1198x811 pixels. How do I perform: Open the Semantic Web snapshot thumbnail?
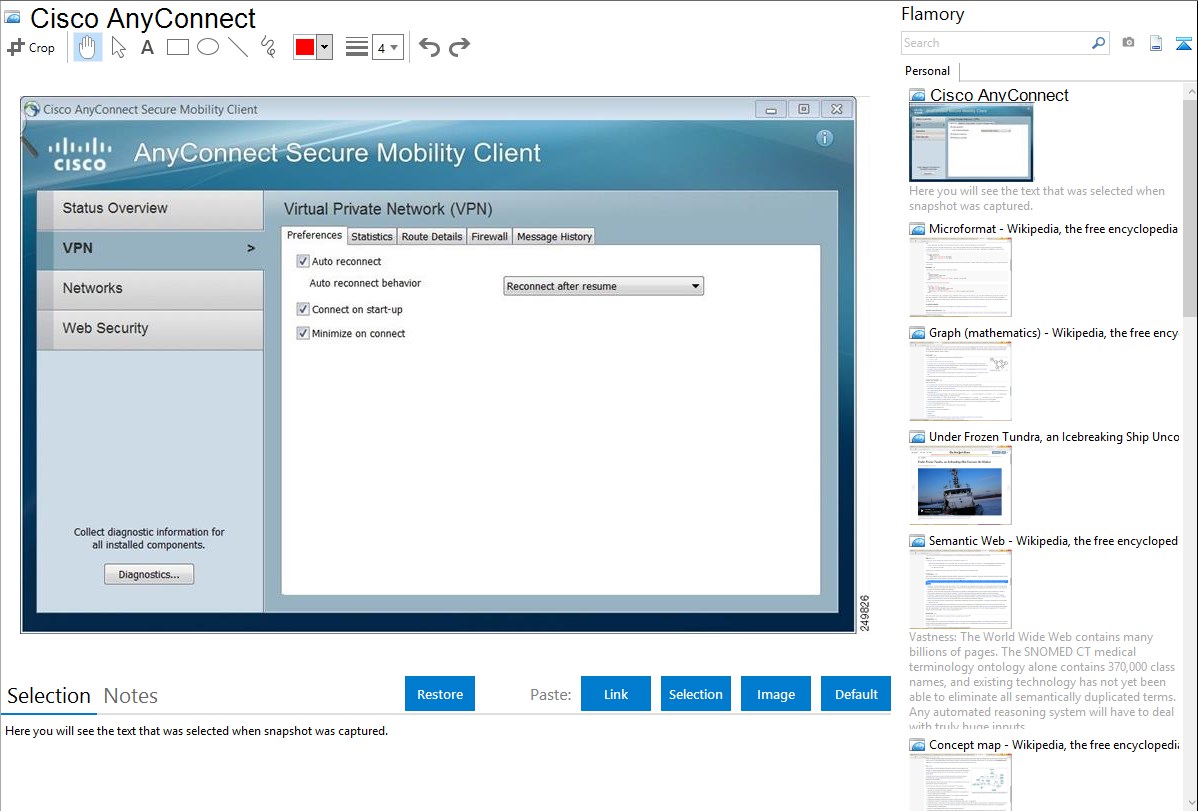point(960,589)
